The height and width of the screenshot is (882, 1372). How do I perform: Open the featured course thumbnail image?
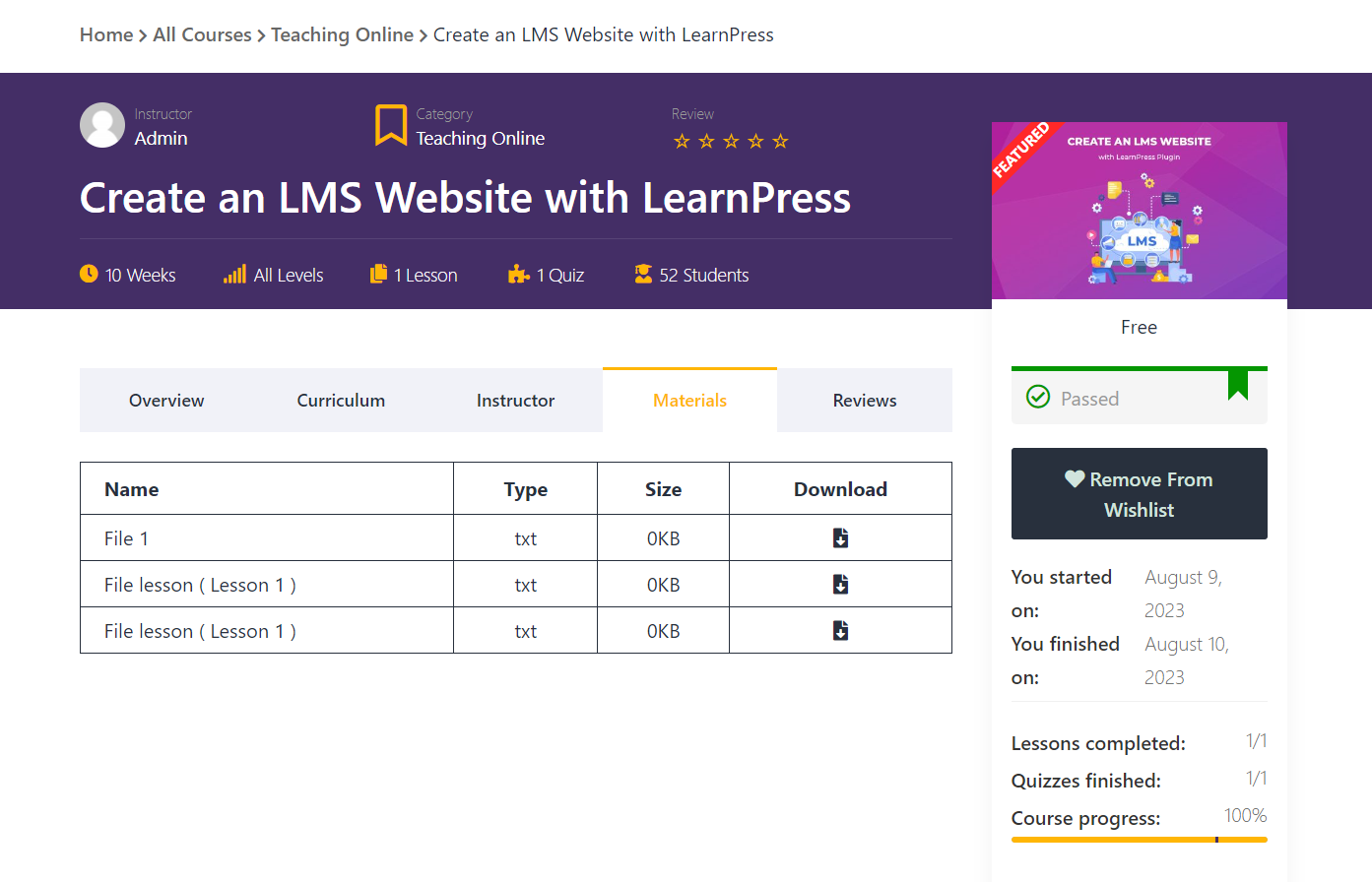click(1140, 211)
